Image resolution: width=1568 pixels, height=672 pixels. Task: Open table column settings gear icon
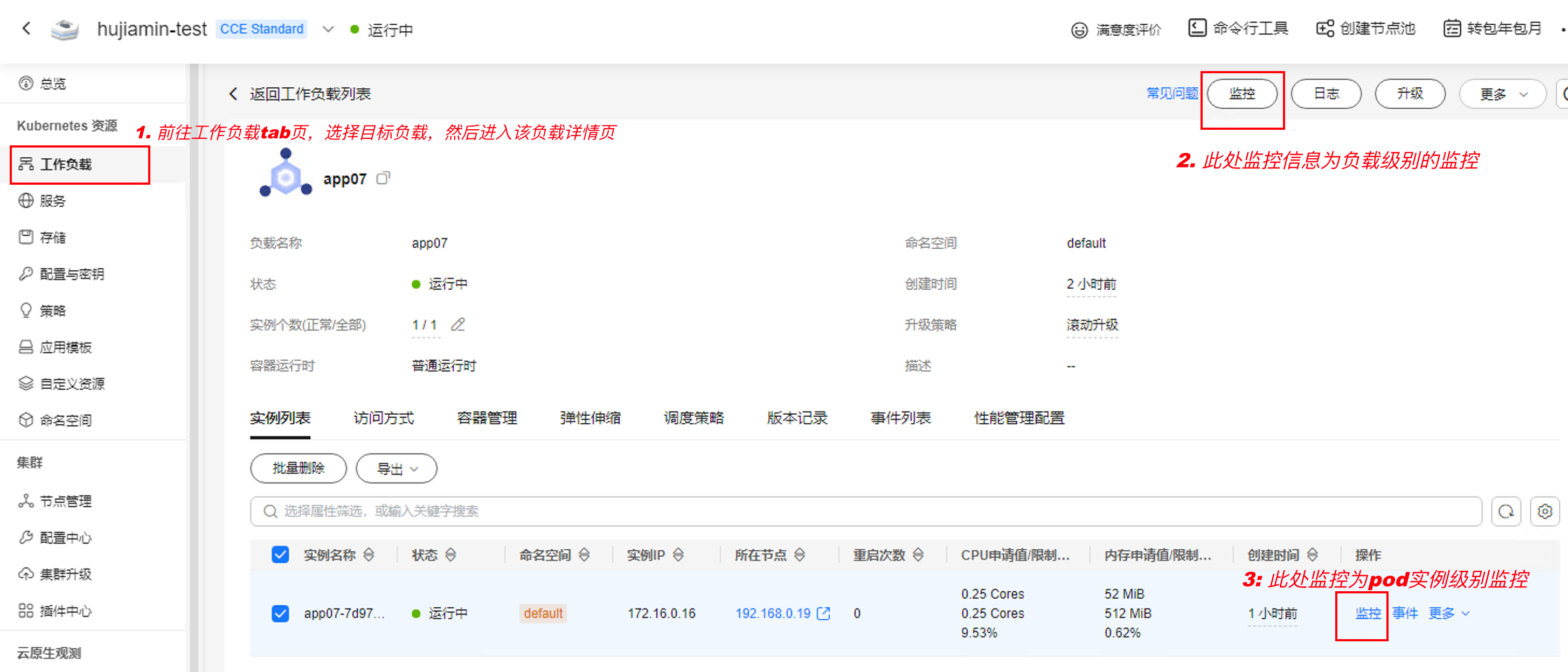[x=1544, y=512]
